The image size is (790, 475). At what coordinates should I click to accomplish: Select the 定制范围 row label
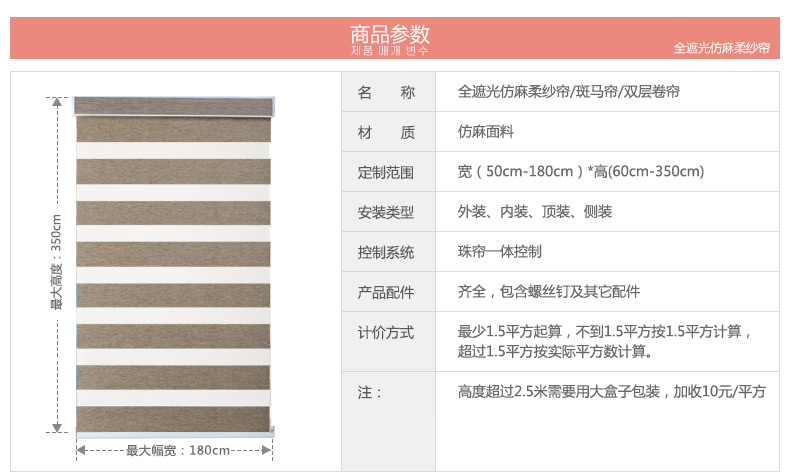pyautogui.click(x=385, y=172)
